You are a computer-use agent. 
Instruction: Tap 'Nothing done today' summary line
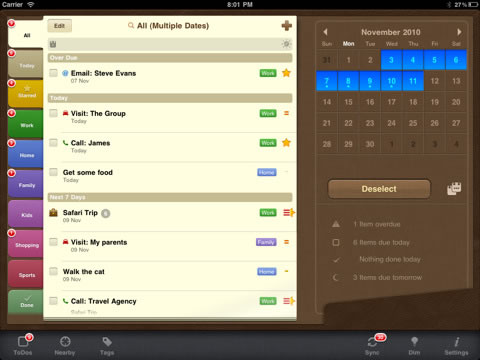(x=390, y=259)
